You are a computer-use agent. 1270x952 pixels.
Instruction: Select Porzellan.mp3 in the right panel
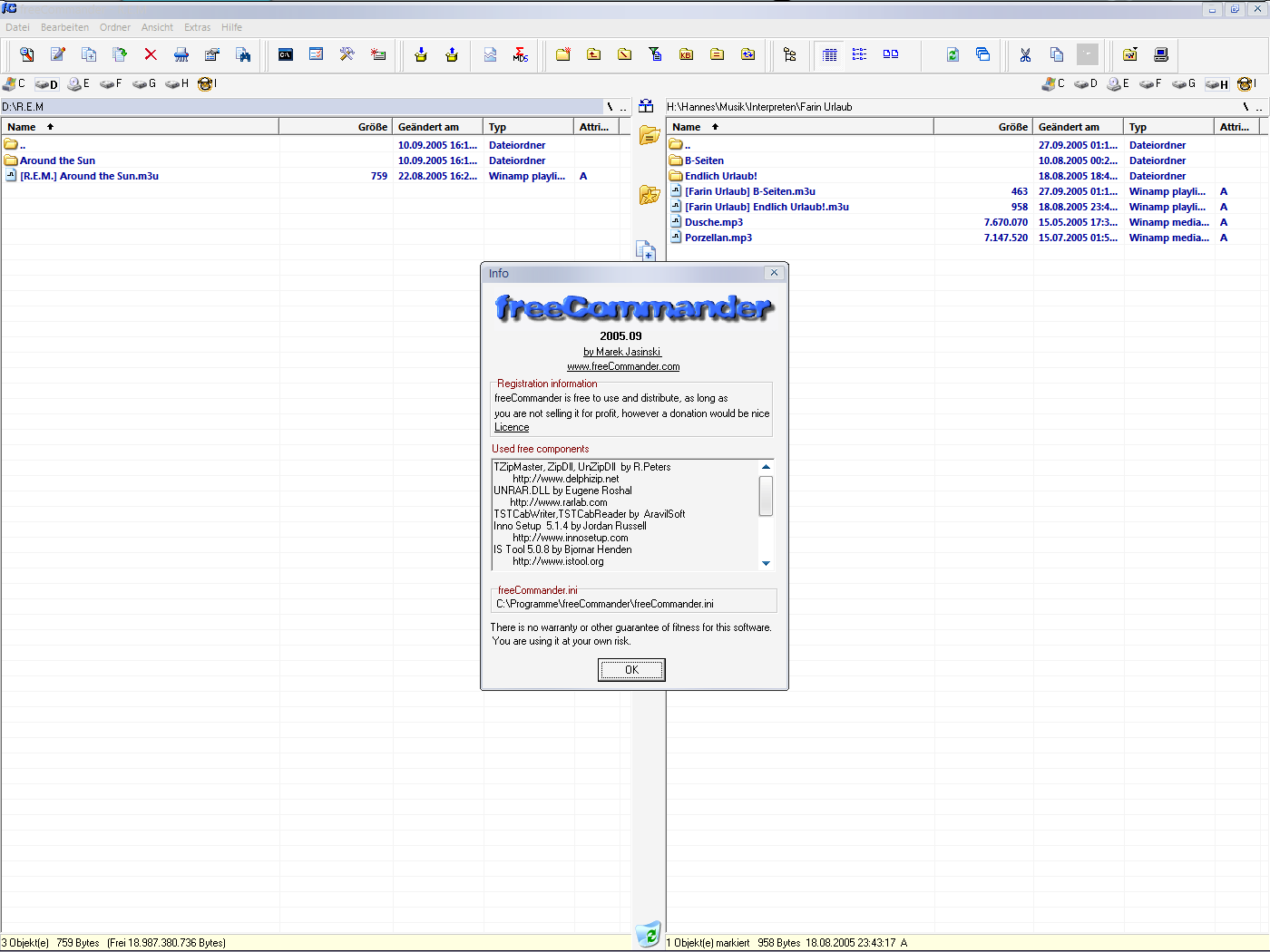click(x=718, y=238)
